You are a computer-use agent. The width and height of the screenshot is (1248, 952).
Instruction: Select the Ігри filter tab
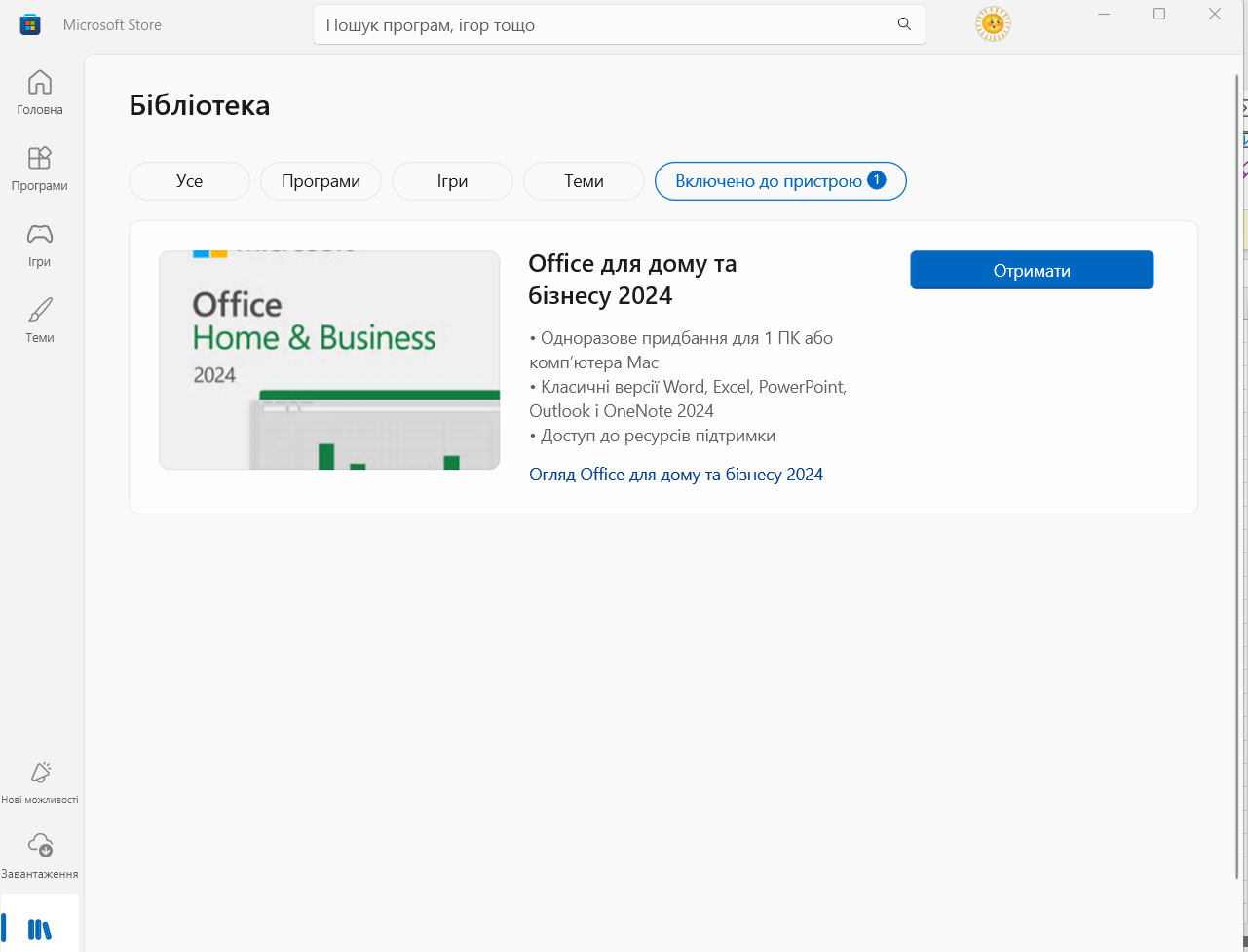(x=452, y=181)
